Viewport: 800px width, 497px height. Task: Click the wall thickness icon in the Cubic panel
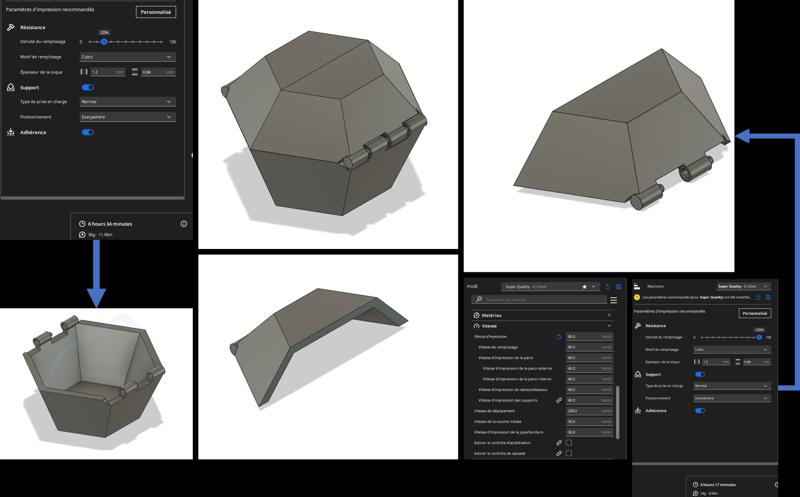click(84, 72)
